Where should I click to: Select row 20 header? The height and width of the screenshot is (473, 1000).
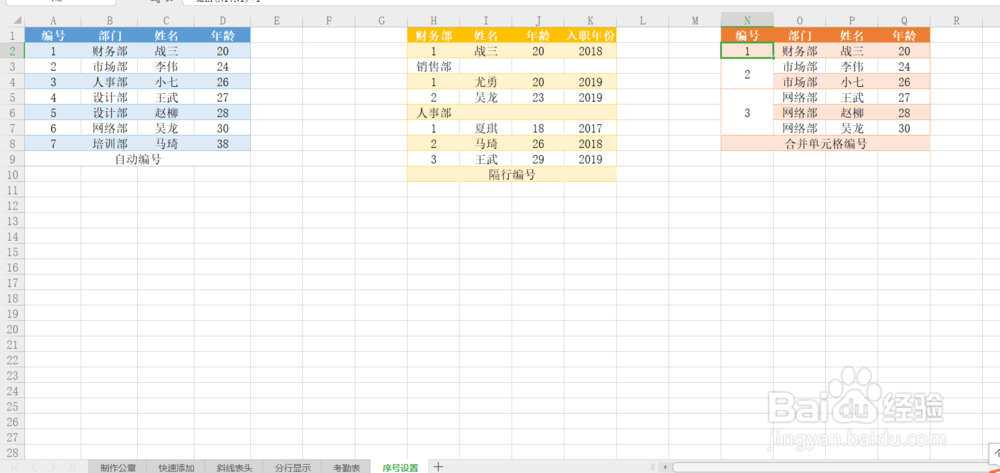[11, 329]
